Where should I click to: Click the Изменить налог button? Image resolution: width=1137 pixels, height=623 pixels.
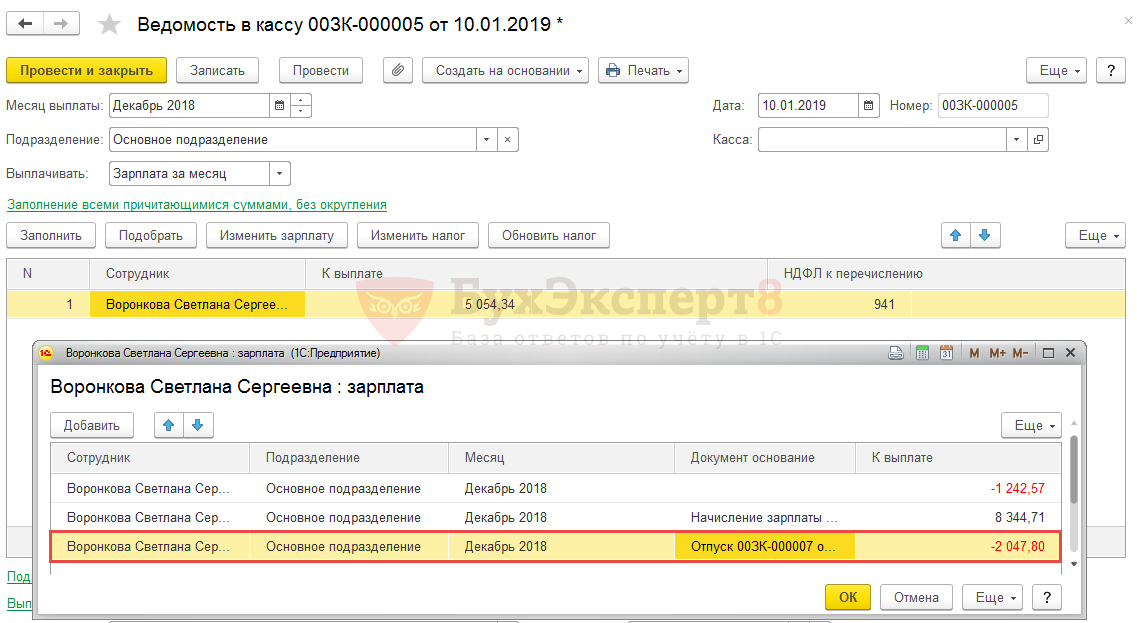pos(418,235)
